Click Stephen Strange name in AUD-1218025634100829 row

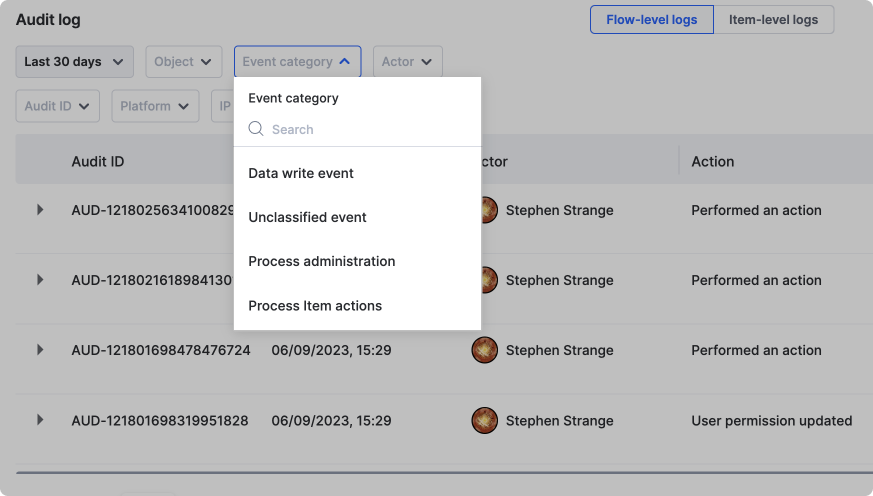click(560, 210)
